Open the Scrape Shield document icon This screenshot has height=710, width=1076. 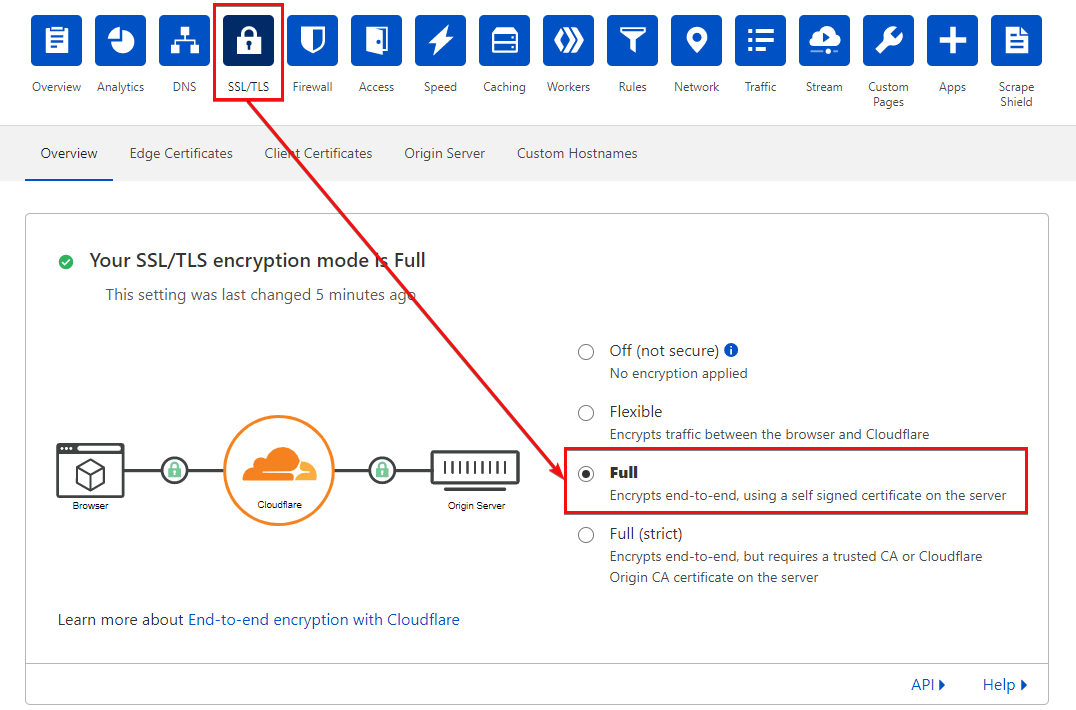click(x=1016, y=40)
